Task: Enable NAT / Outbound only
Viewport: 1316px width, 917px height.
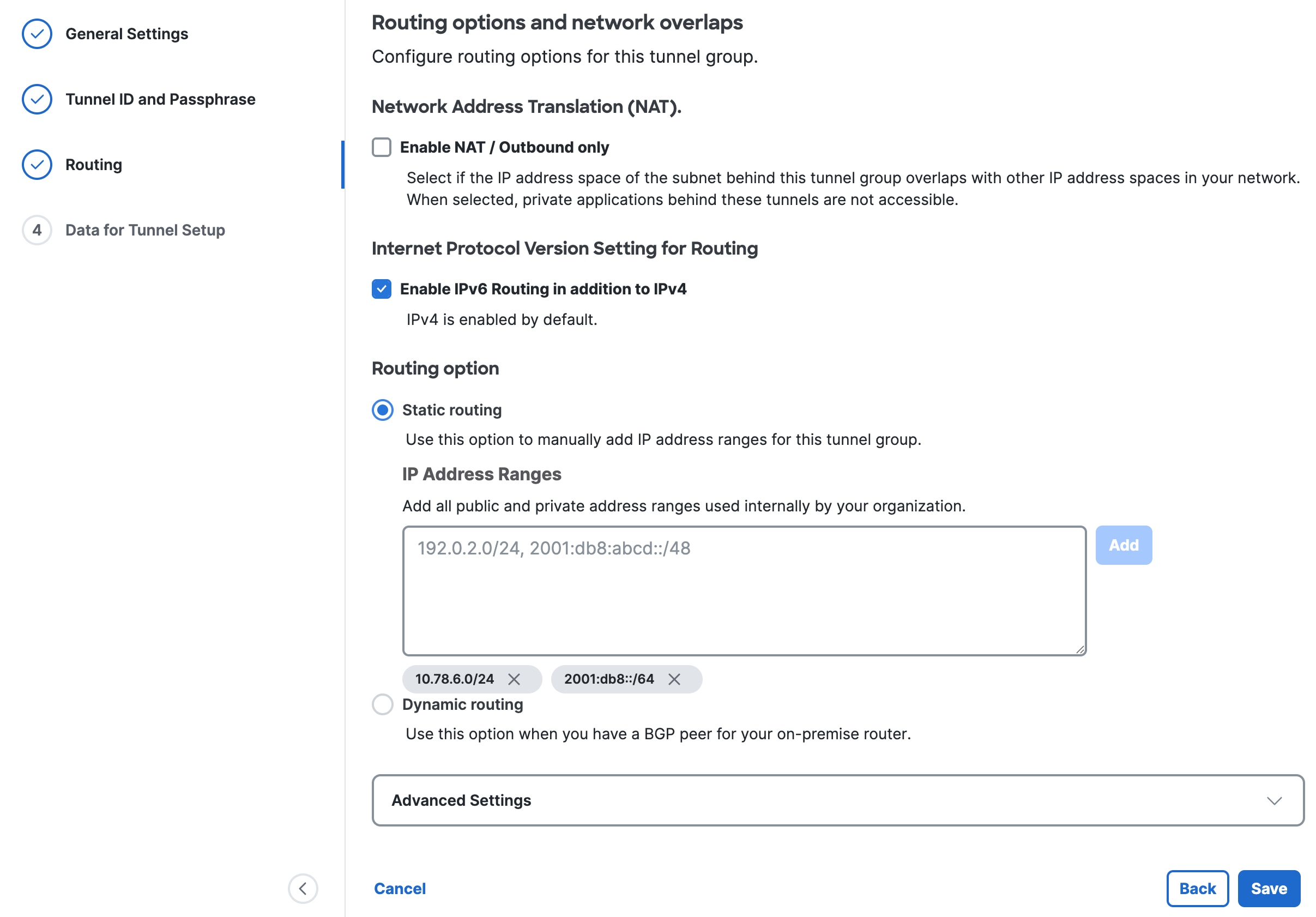Action: tap(382, 147)
